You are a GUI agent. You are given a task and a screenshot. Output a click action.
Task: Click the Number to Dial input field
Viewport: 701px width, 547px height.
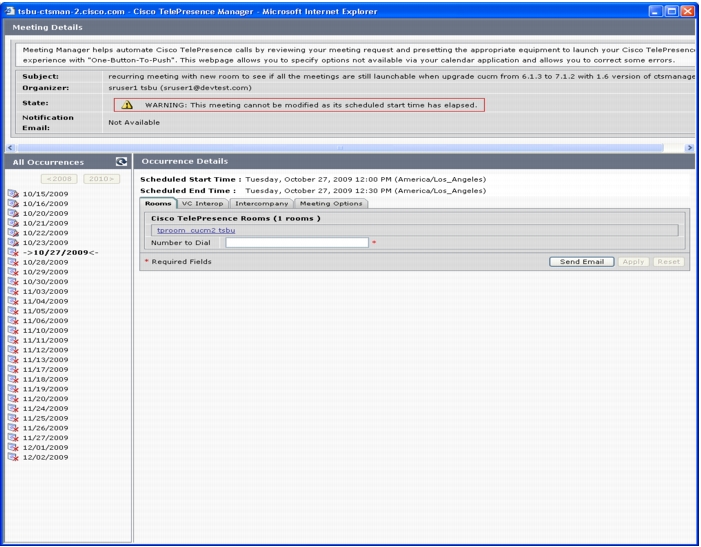point(297,243)
